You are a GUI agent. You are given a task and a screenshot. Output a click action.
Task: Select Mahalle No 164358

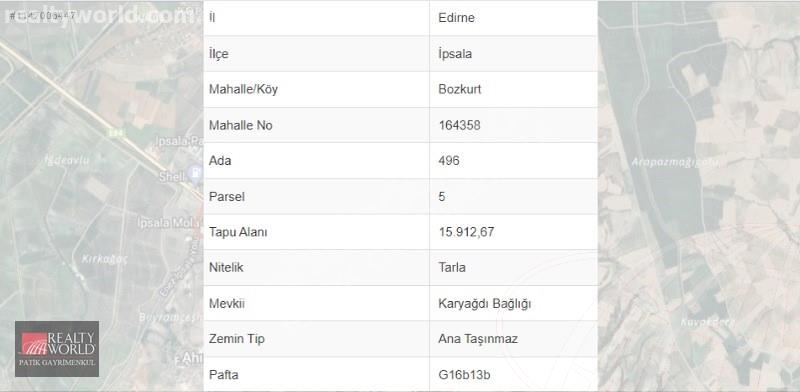pyautogui.click(x=459, y=125)
